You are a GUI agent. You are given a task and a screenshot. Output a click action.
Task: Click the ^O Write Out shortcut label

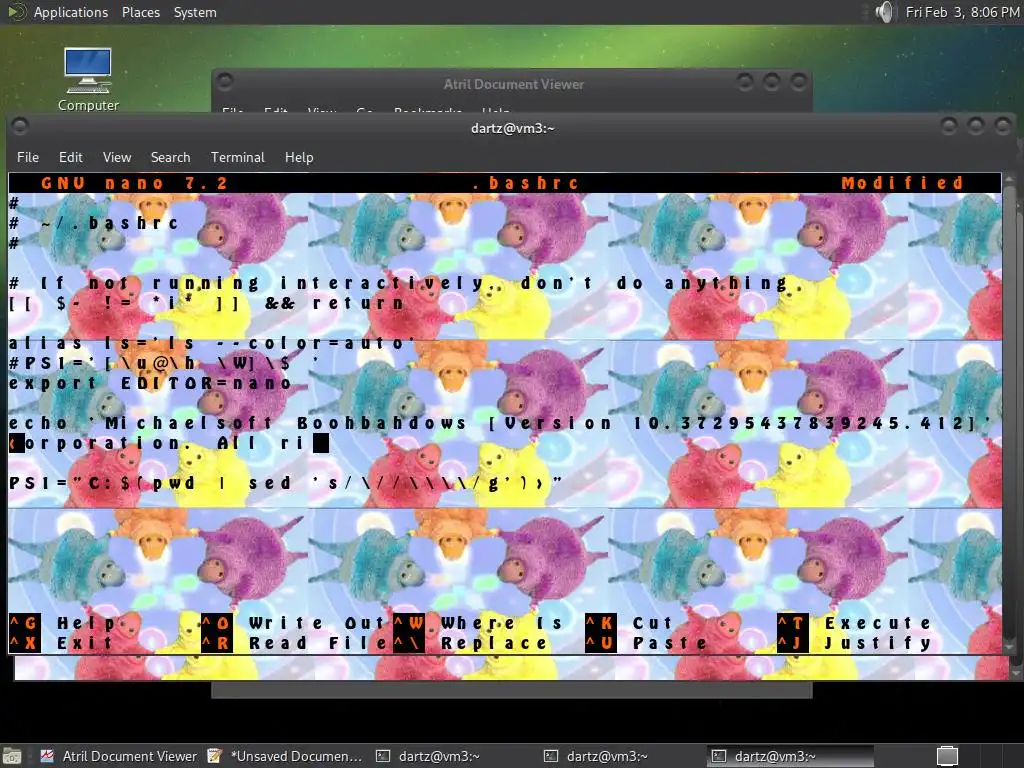point(293,623)
